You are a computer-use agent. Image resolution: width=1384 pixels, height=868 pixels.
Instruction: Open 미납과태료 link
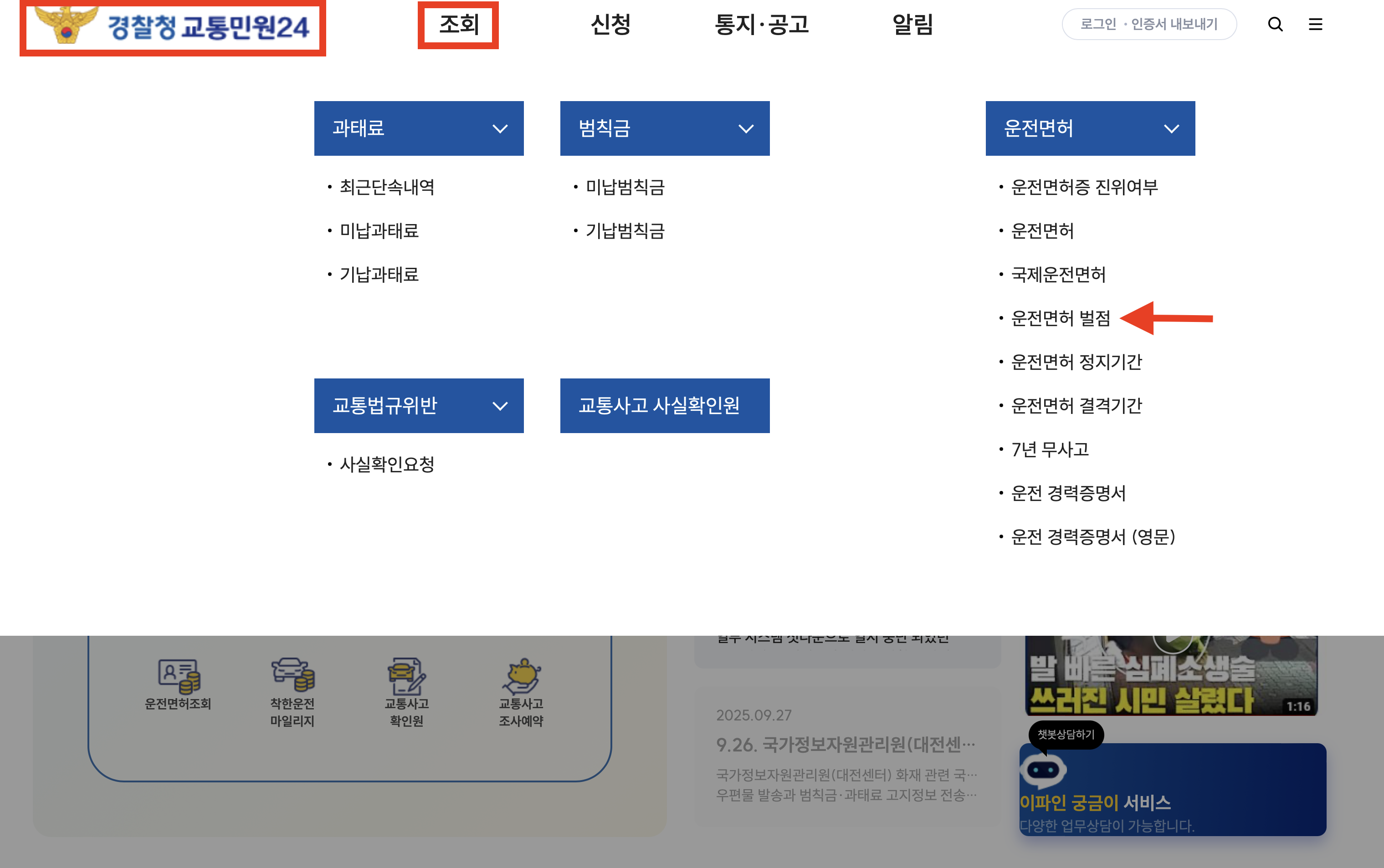click(x=379, y=231)
